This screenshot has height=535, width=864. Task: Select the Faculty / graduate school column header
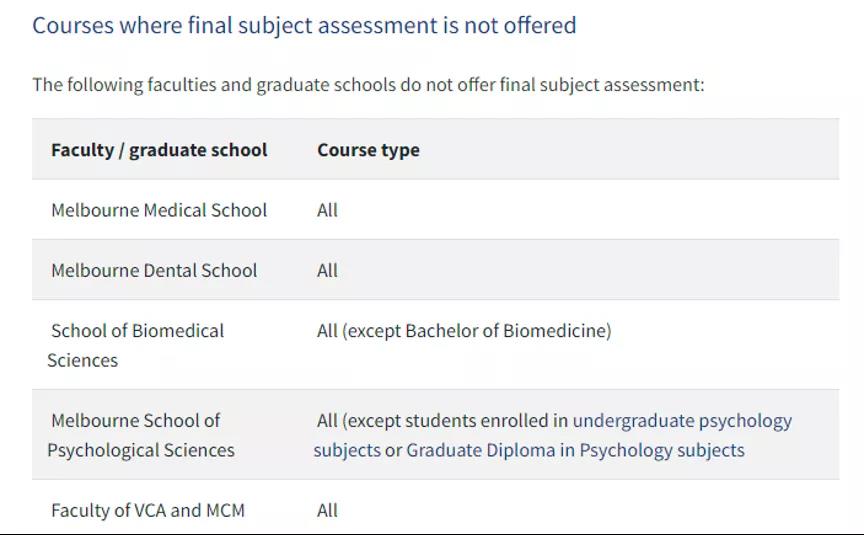coord(159,150)
